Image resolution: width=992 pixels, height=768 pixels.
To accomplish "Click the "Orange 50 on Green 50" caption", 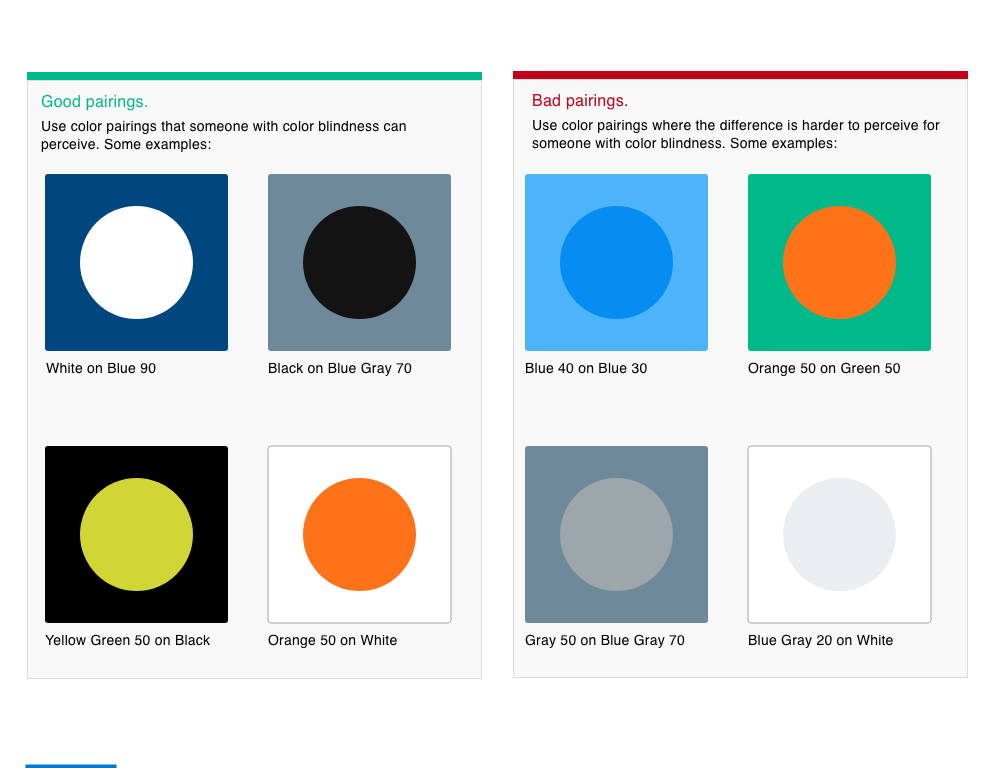I will [824, 368].
